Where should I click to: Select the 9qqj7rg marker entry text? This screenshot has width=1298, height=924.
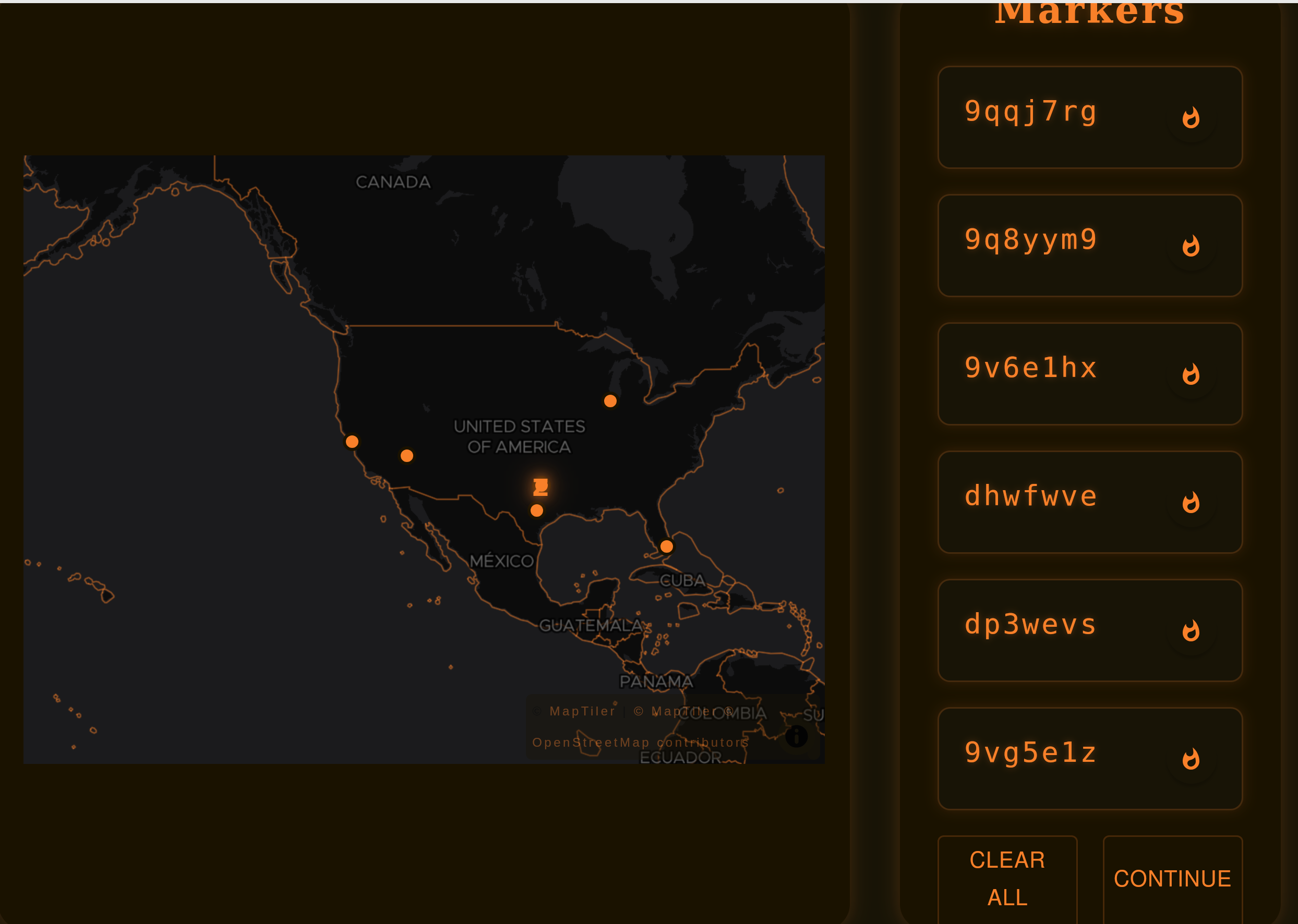[1030, 112]
